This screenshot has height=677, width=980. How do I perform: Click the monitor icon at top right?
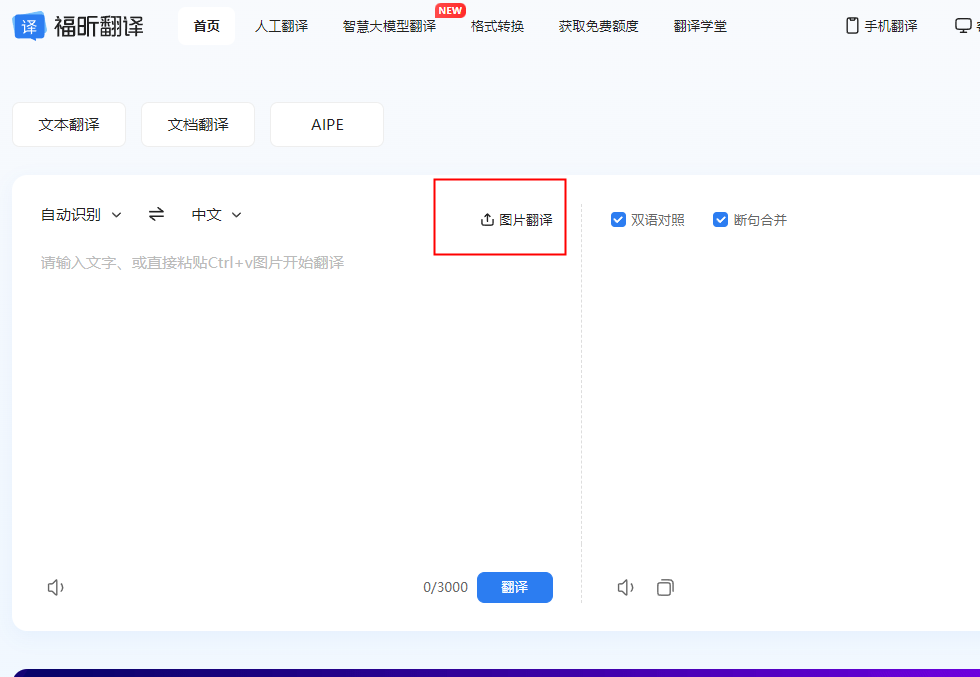(x=962, y=26)
